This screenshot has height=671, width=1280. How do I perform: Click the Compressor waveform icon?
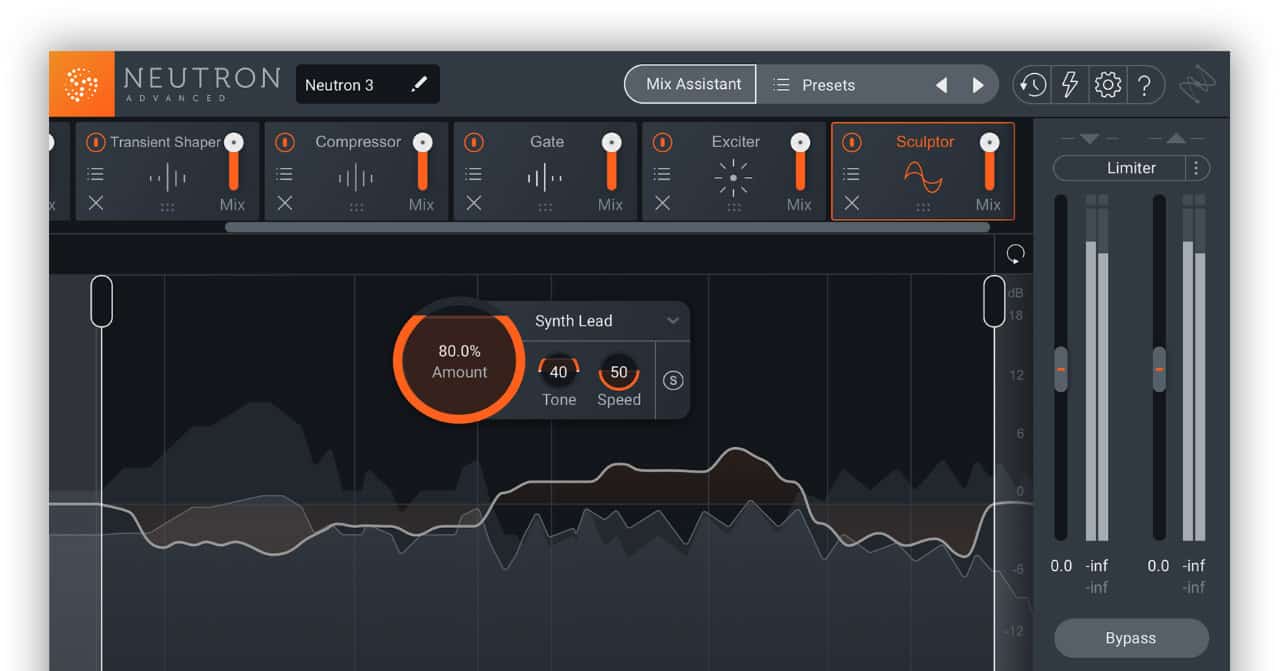356,179
